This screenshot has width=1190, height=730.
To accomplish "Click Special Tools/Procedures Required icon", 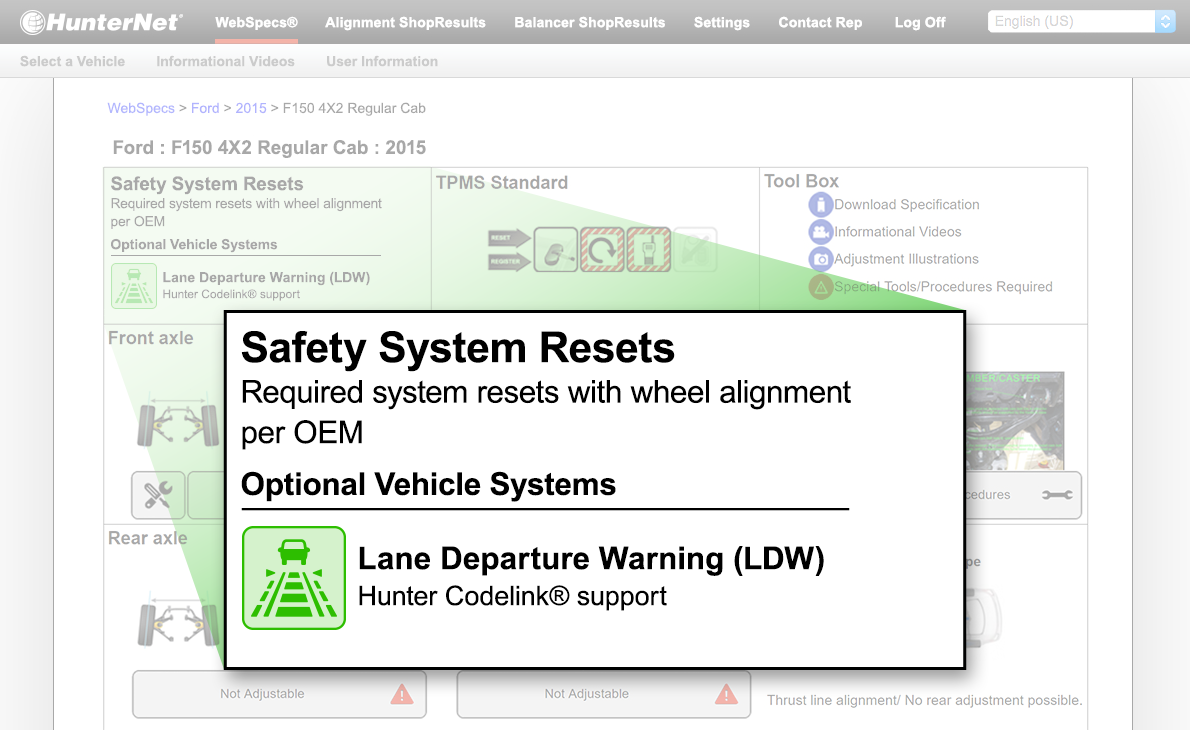I will 822,286.
